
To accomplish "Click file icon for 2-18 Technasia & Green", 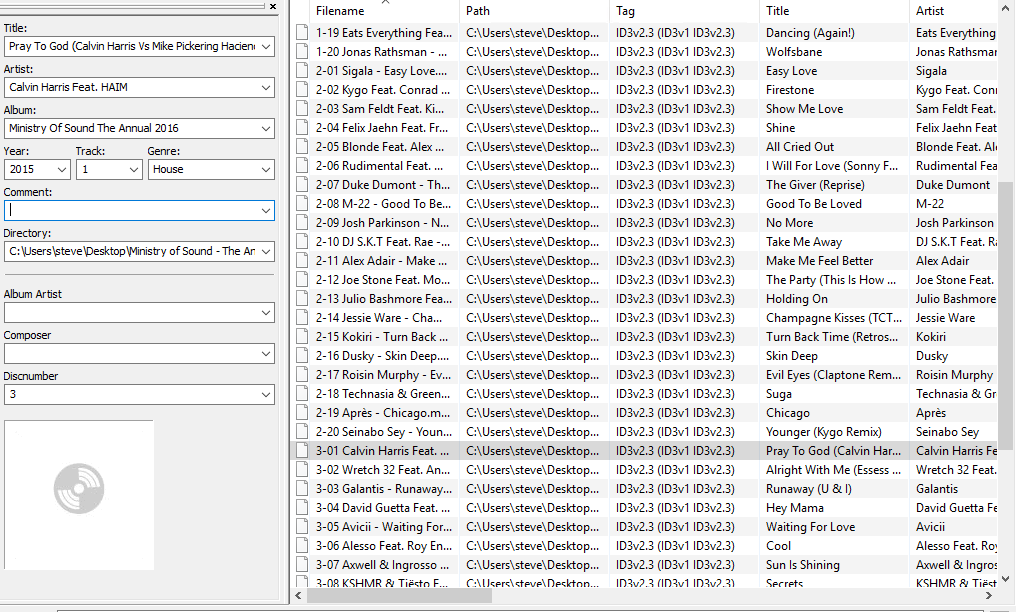I will pos(302,394).
